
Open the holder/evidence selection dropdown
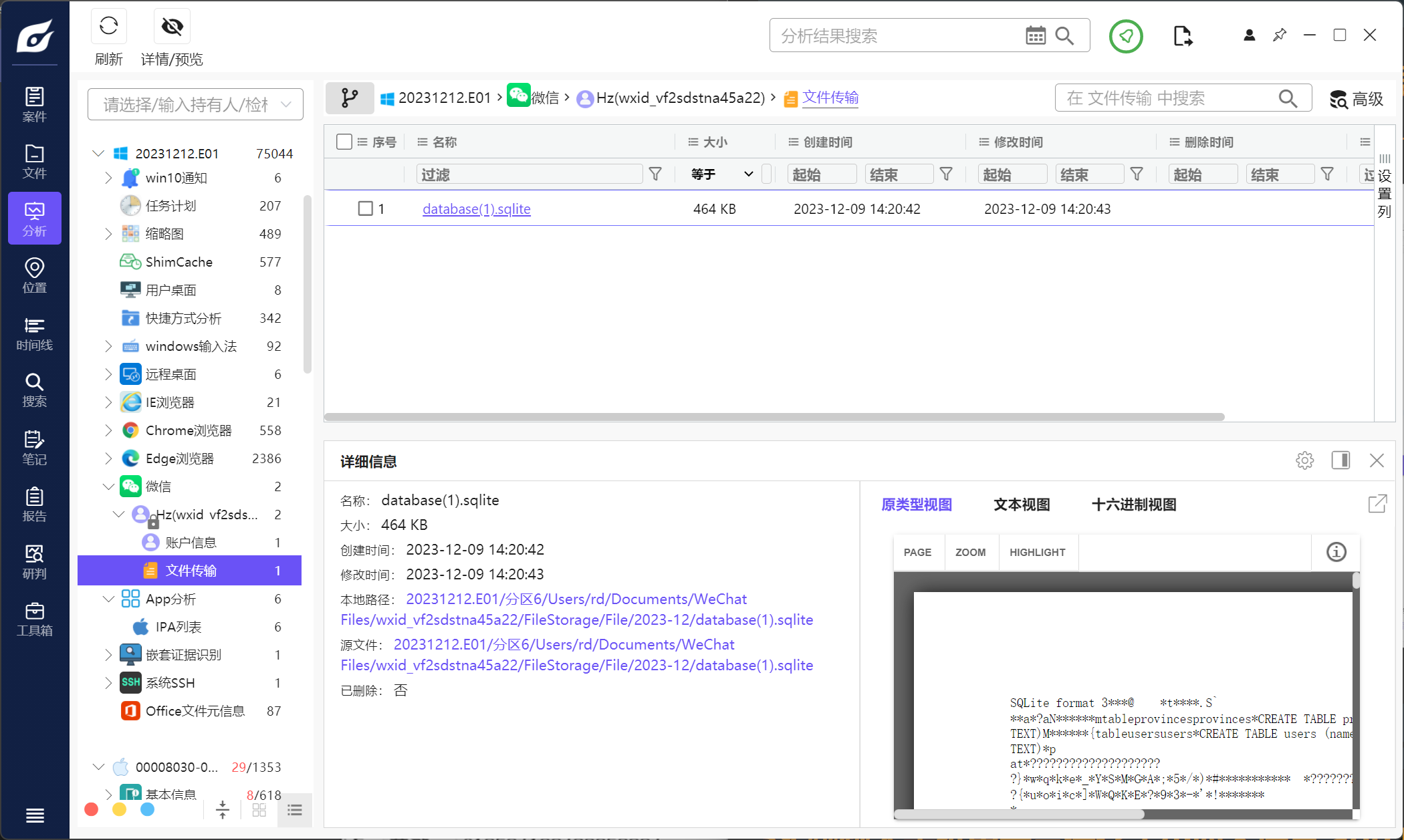point(195,104)
